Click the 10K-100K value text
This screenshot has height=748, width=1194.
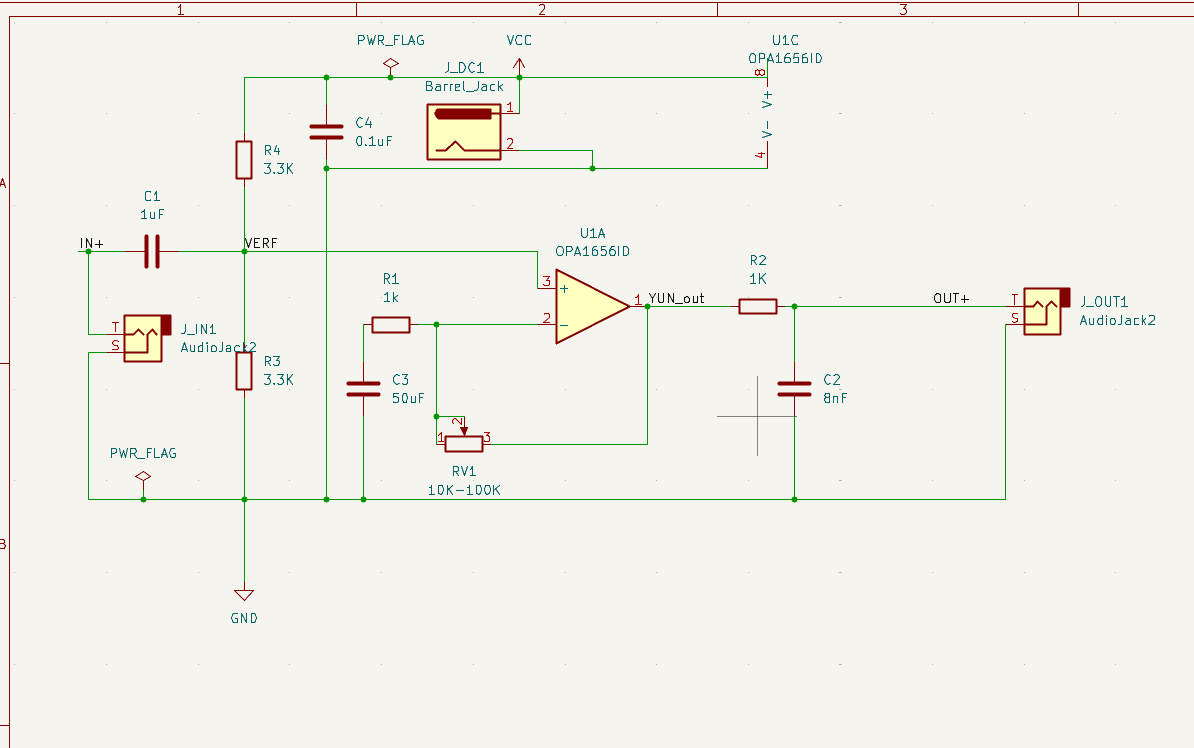pyautogui.click(x=463, y=490)
